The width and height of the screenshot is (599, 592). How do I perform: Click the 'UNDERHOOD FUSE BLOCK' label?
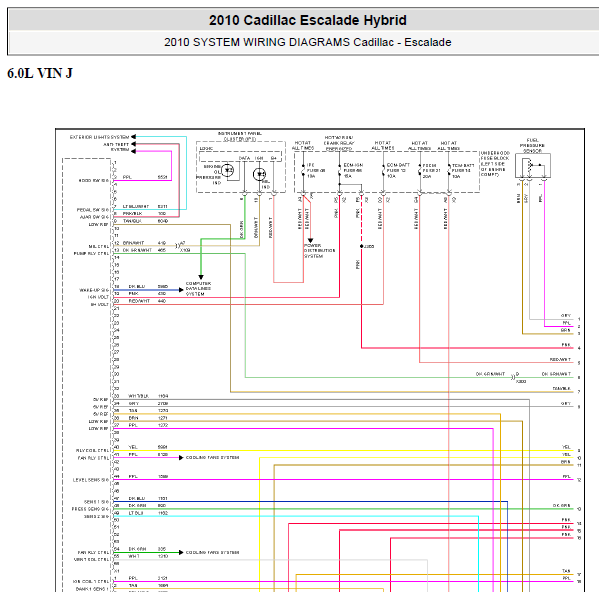(x=495, y=163)
